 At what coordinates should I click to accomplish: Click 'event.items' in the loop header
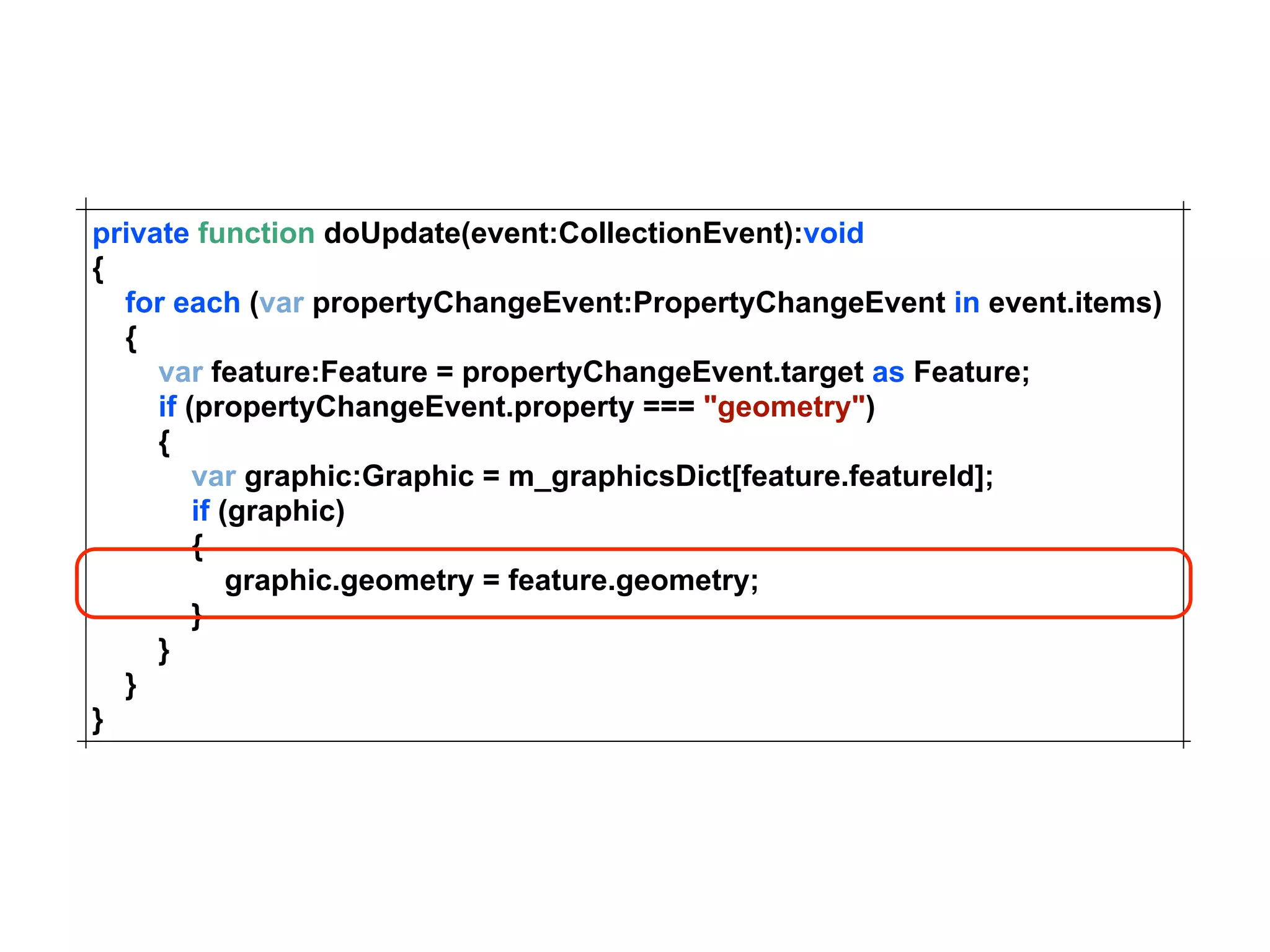pos(1070,303)
